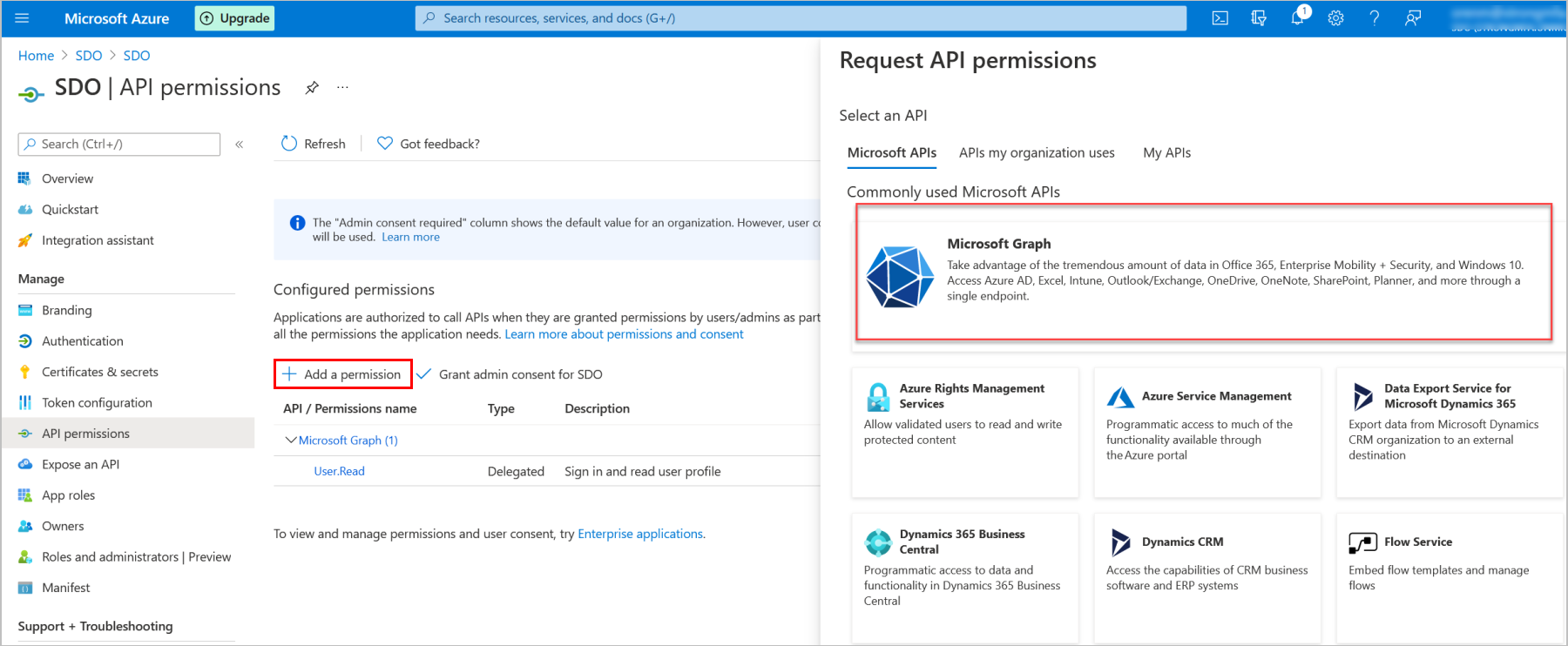This screenshot has height=646, width=1568.
Task: Select the Dynamics 365 Business Central card
Action: coord(964,578)
